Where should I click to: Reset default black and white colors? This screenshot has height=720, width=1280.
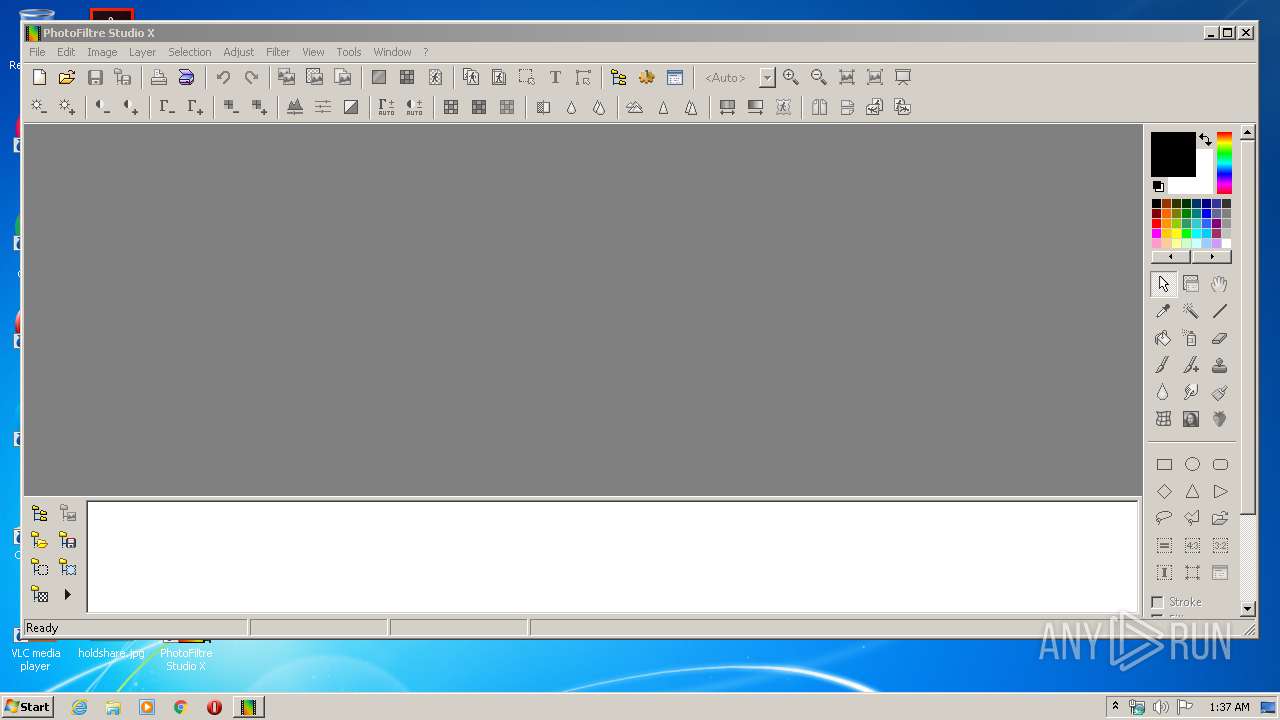[1158, 186]
